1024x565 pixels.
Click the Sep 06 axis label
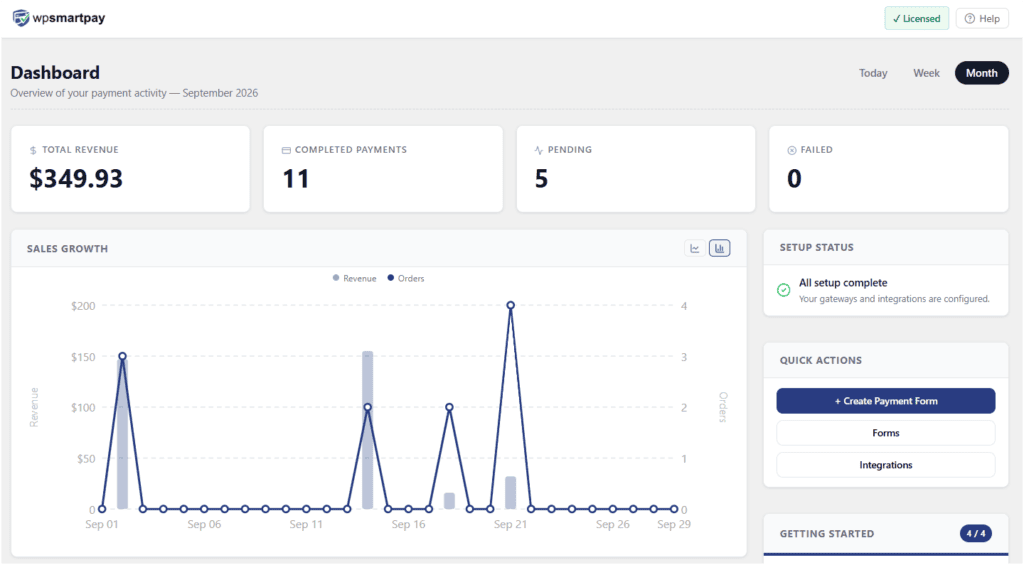point(204,525)
